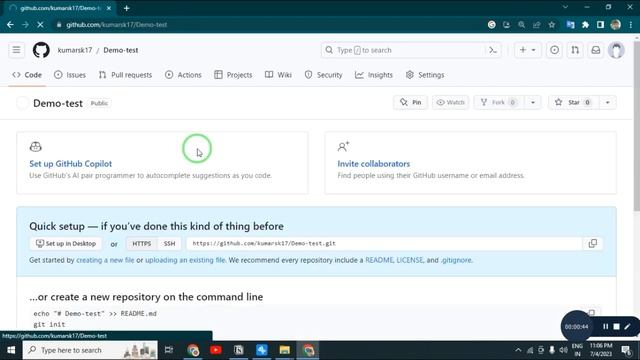Star the Demo-test repository
Image resolution: width=640 pixels, height=360 pixels.
coord(573,102)
